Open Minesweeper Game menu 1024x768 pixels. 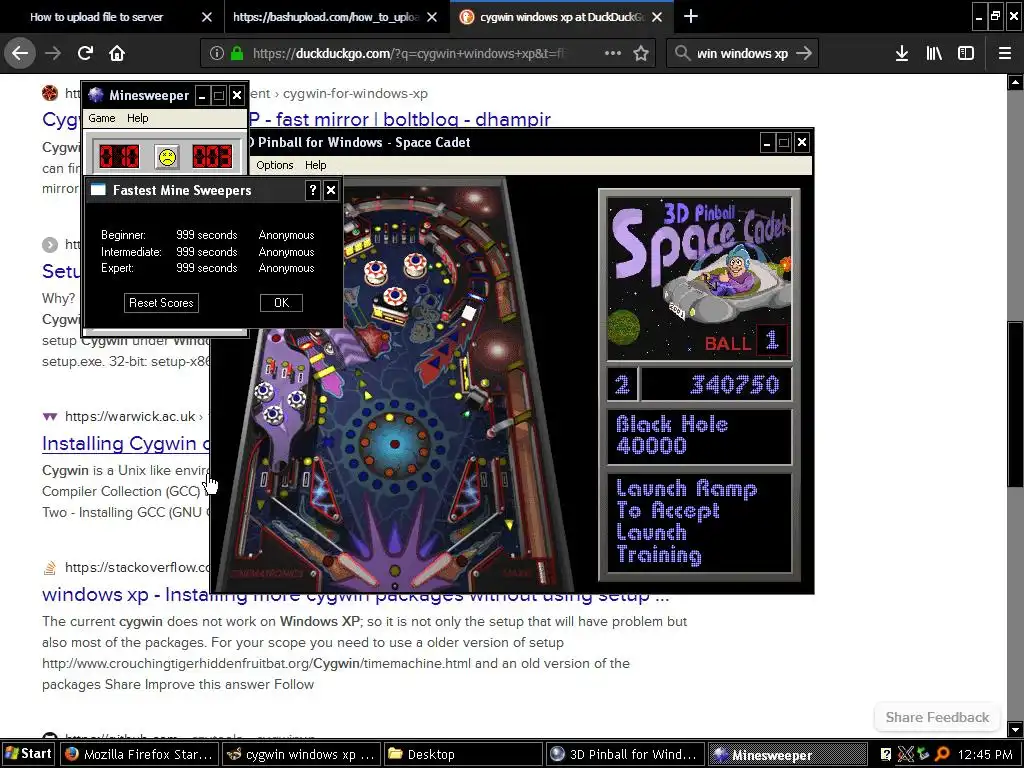[102, 118]
